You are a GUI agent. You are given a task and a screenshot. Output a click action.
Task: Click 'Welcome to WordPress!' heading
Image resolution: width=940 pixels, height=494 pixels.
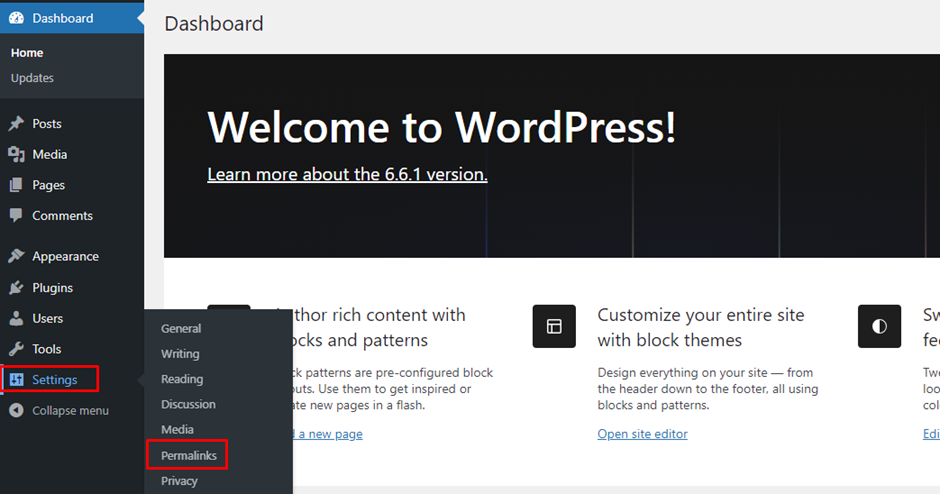pos(442,127)
